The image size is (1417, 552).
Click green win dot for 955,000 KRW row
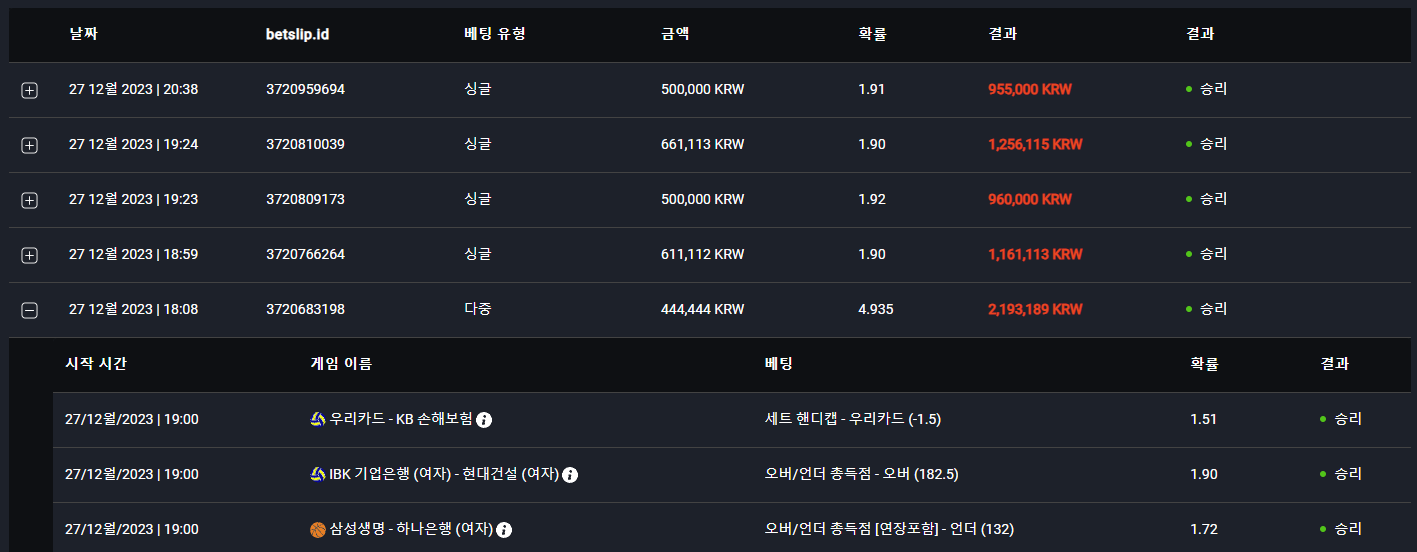(x=1188, y=89)
